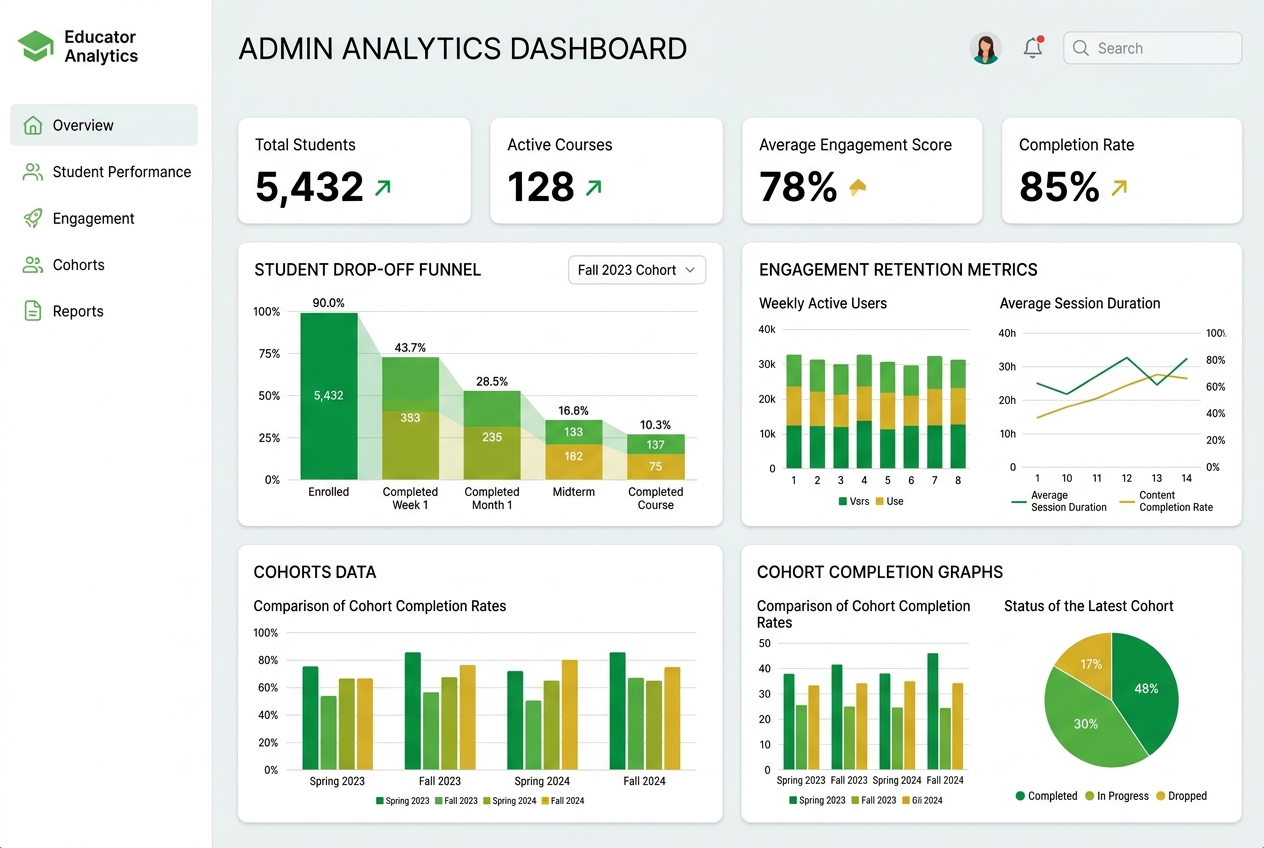Click the COHORT COMPLETION GRAPHS heading

point(880,572)
